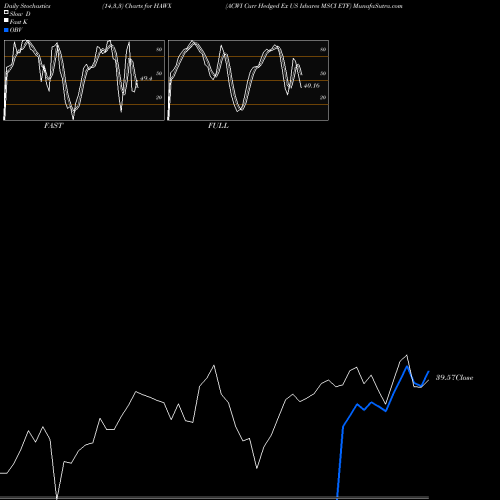Click the 80 level label in FAST chart
500x500 pixels.
point(159,49)
